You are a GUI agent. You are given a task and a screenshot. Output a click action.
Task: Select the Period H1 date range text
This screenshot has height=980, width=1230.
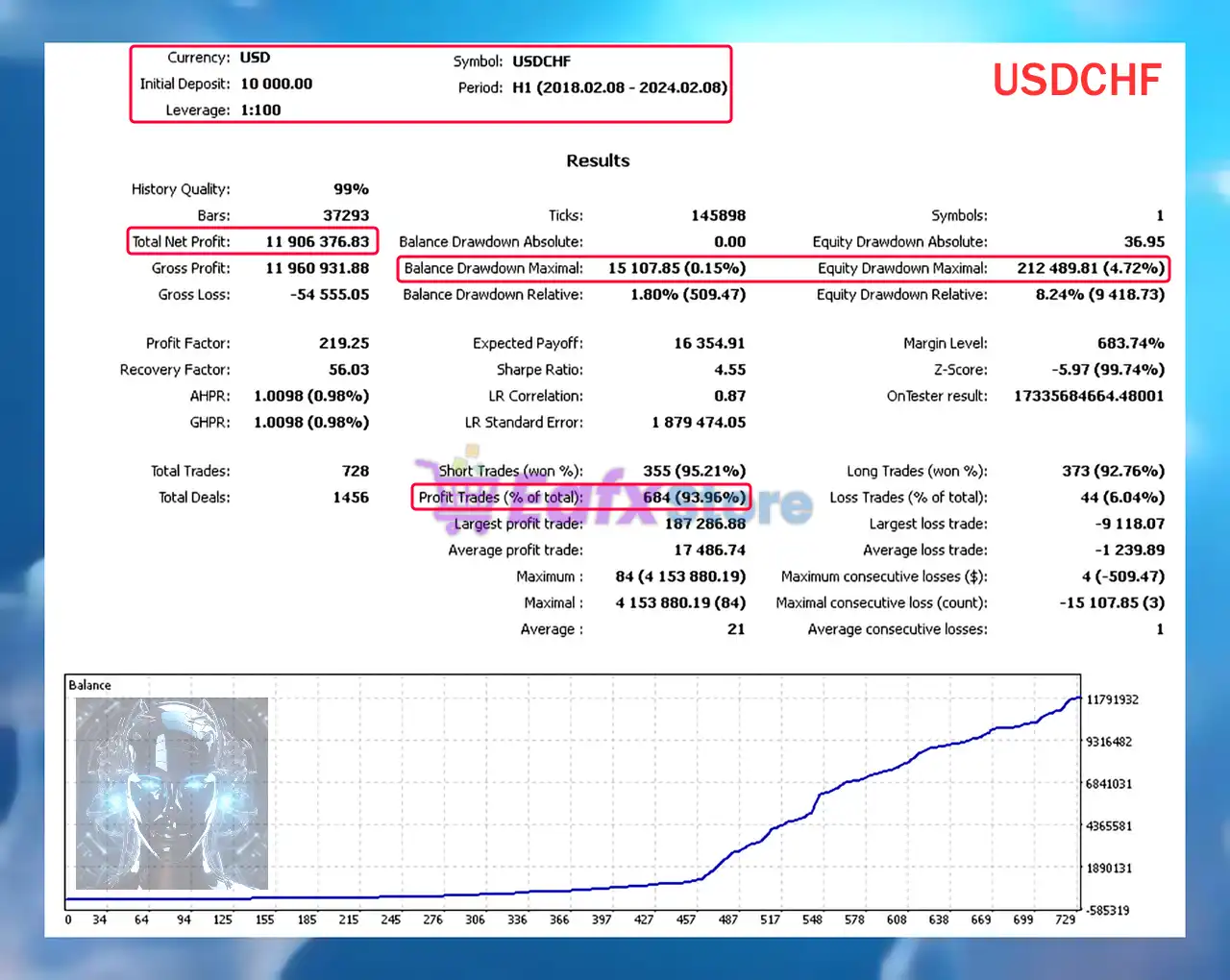point(620,87)
